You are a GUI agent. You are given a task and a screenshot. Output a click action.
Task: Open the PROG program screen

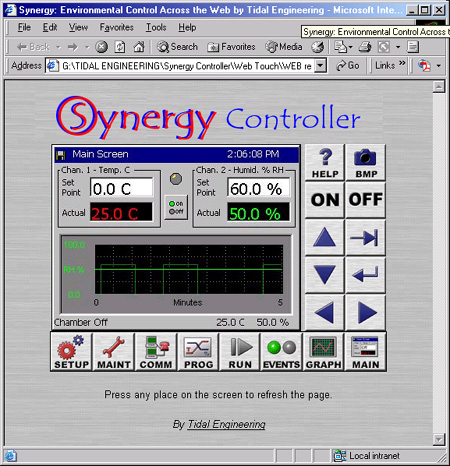198,352
